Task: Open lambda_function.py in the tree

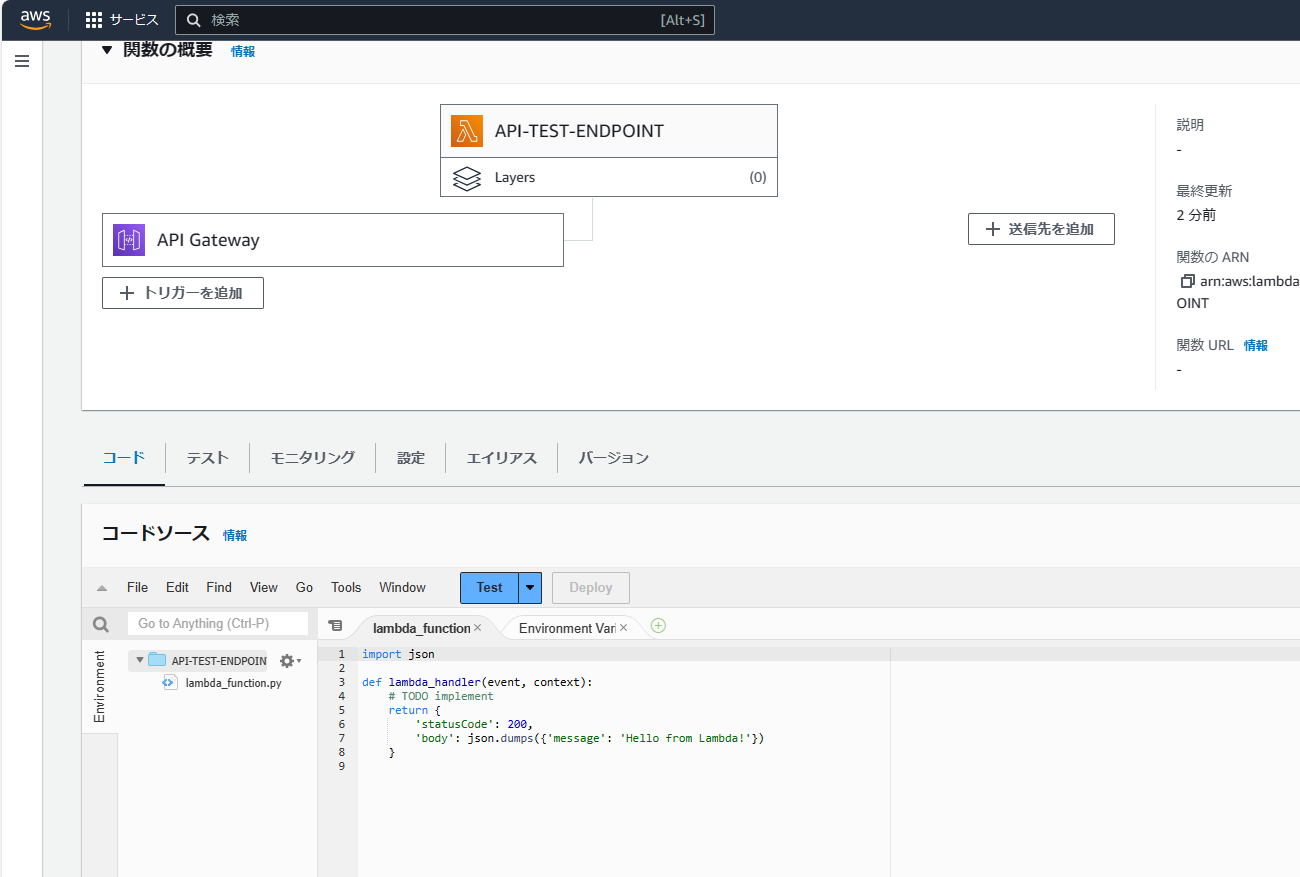Action: click(x=234, y=683)
